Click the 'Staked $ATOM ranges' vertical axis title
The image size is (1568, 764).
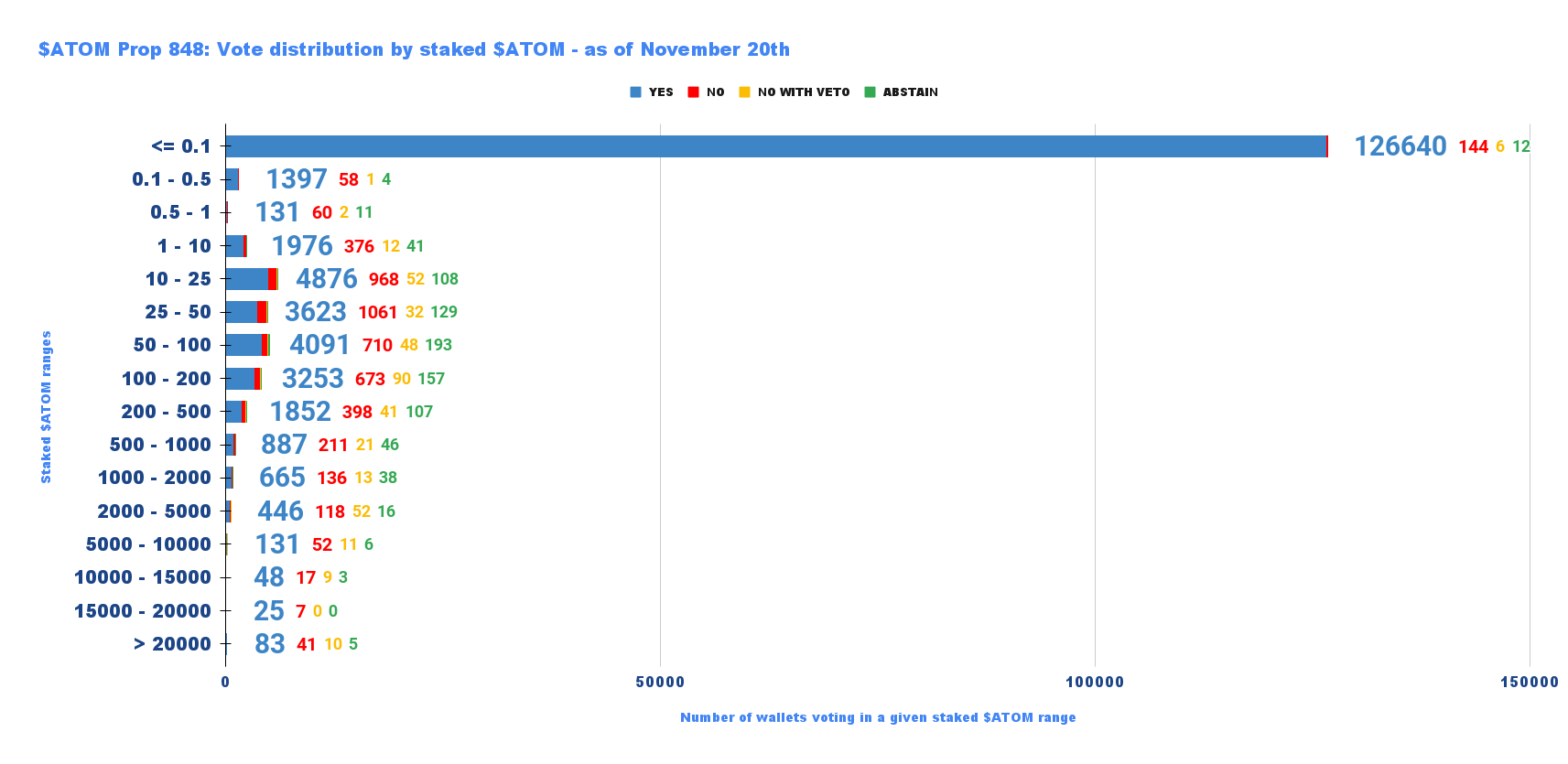[x=46, y=407]
